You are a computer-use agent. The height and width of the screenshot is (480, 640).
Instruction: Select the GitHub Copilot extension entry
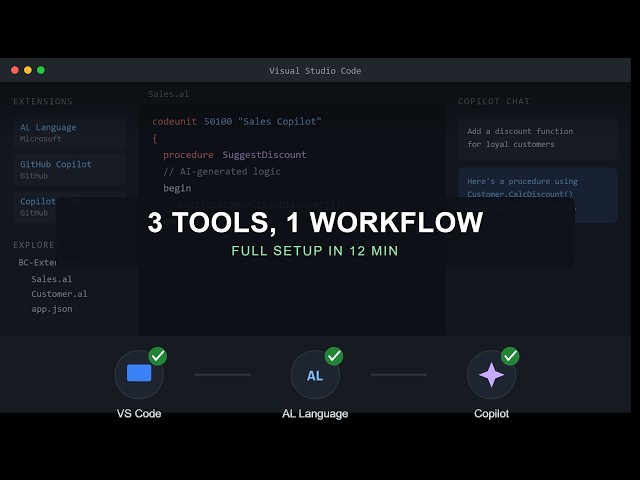pos(69,170)
